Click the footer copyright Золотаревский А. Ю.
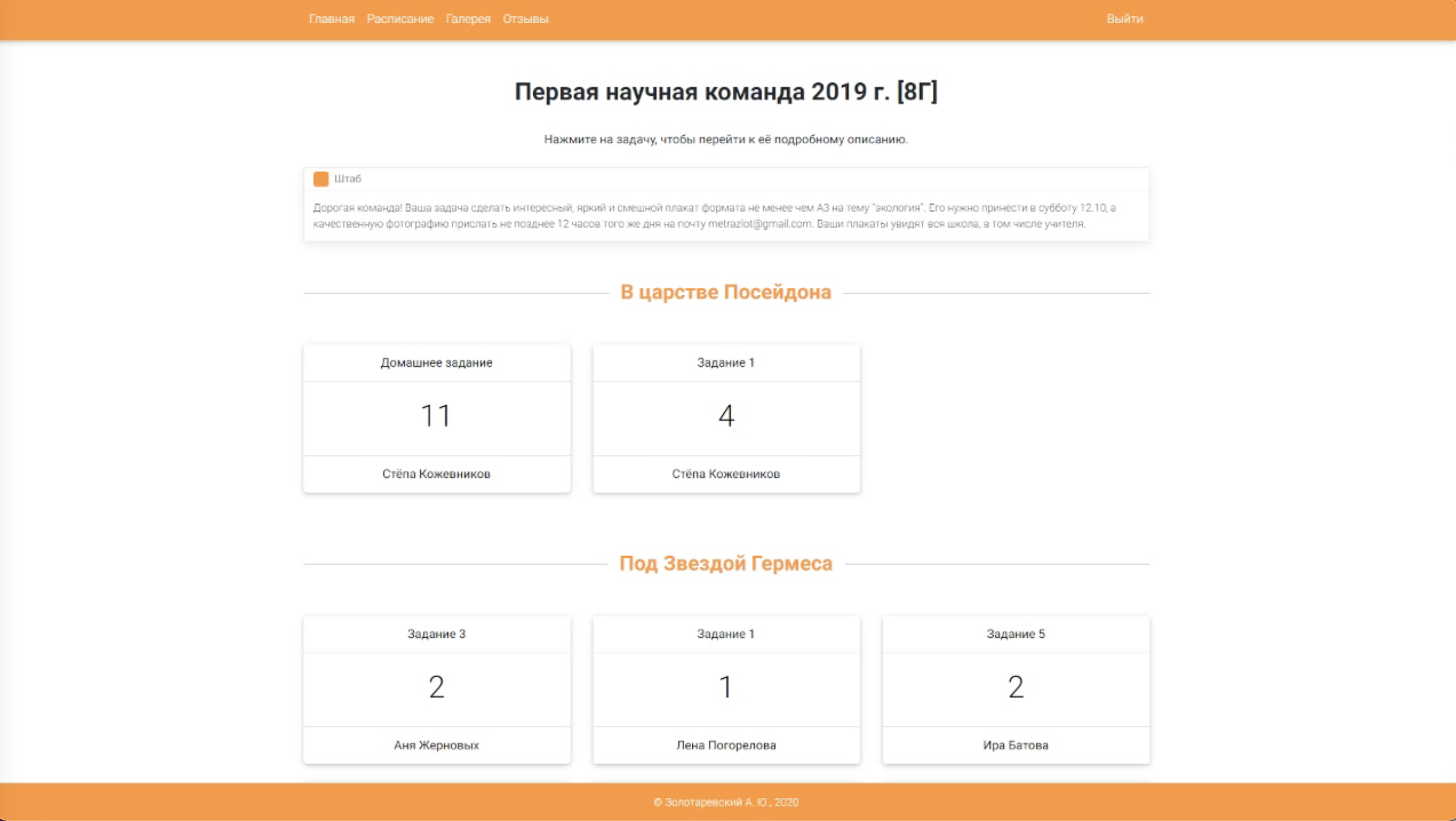Viewport: 1456px width, 821px height. pyautogui.click(x=726, y=803)
